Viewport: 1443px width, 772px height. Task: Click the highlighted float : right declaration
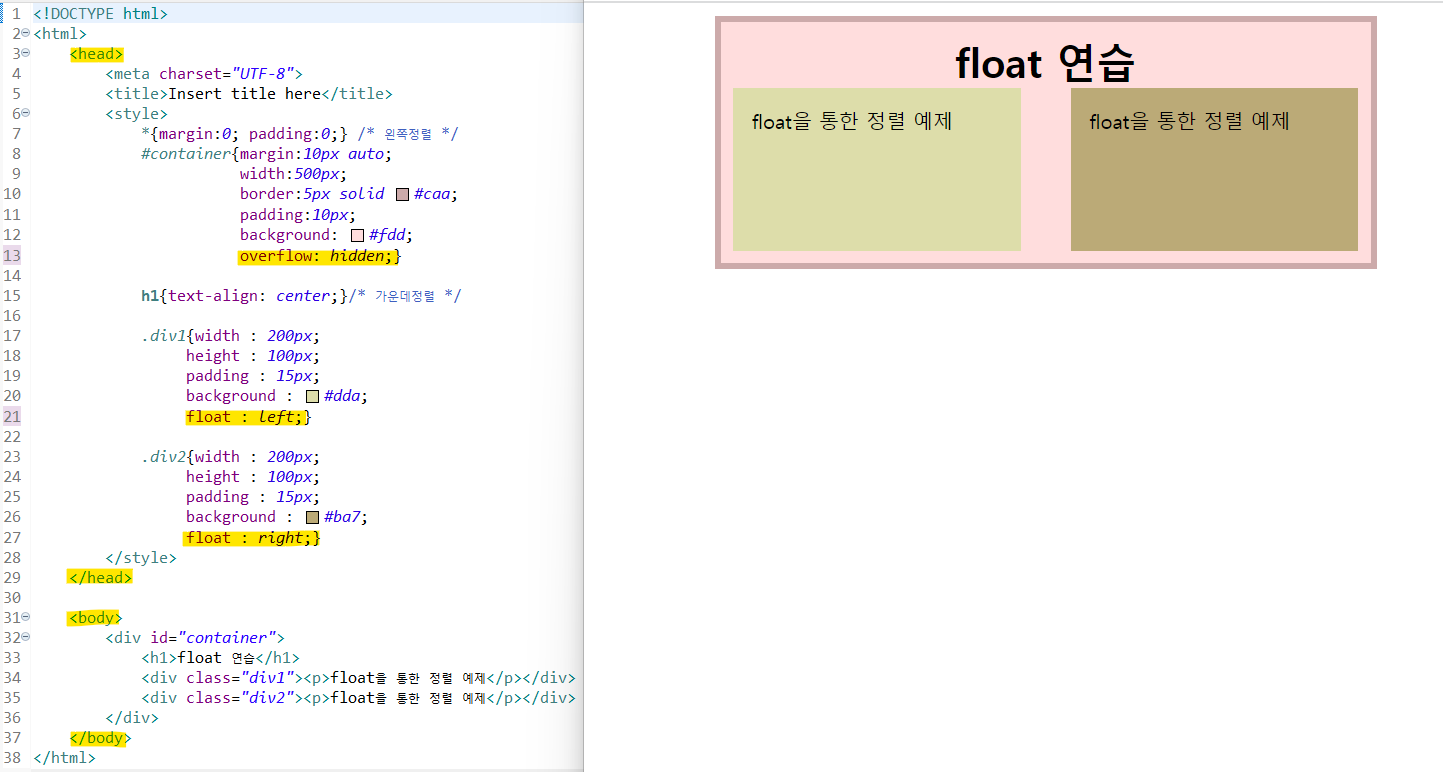point(252,538)
